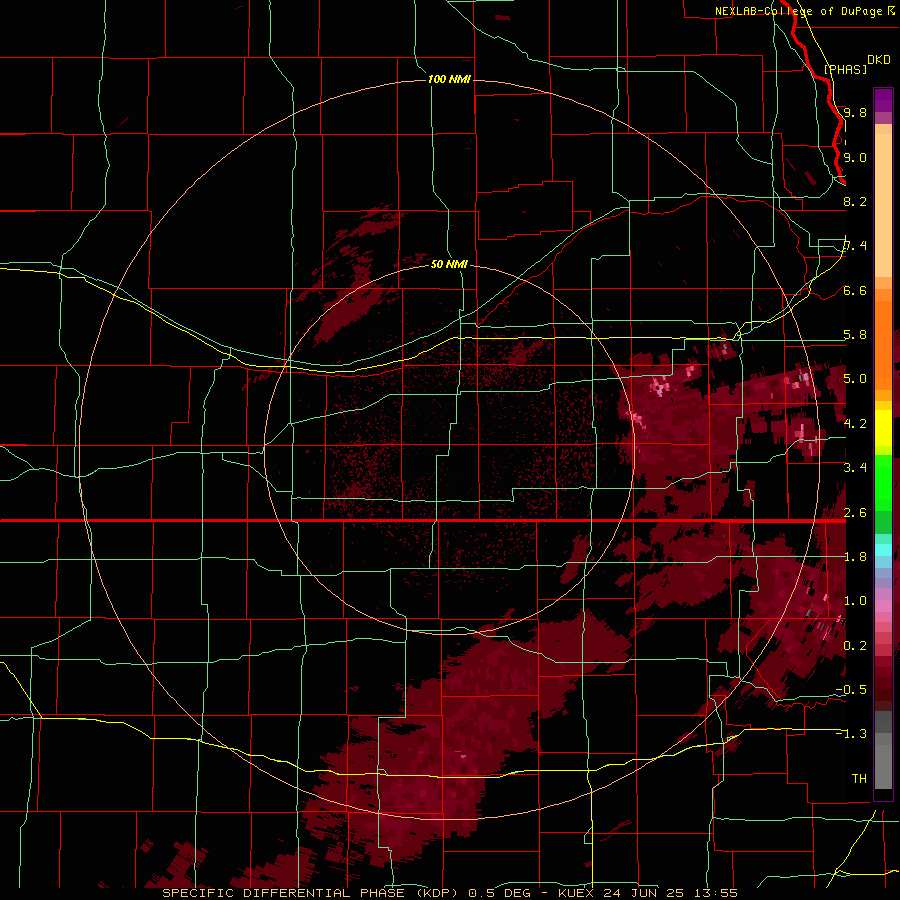Click the 13:55 timestamp in footer
The height and width of the screenshot is (900, 900).
click(715, 893)
